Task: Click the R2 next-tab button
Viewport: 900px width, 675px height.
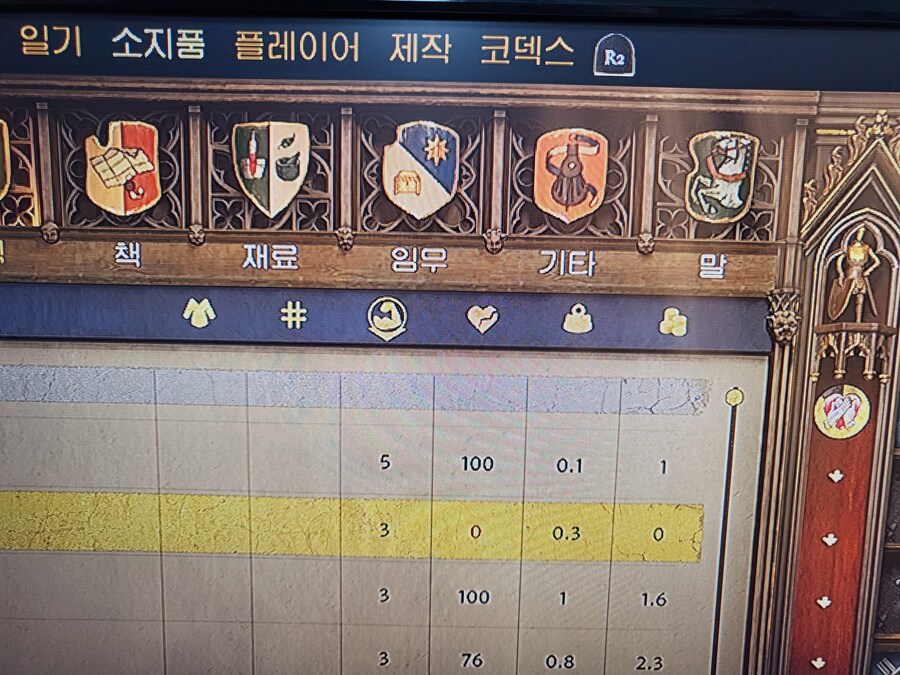Action: [x=614, y=55]
